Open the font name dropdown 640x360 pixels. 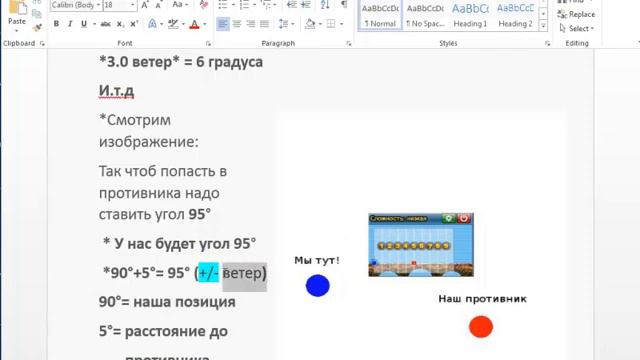pos(98,5)
